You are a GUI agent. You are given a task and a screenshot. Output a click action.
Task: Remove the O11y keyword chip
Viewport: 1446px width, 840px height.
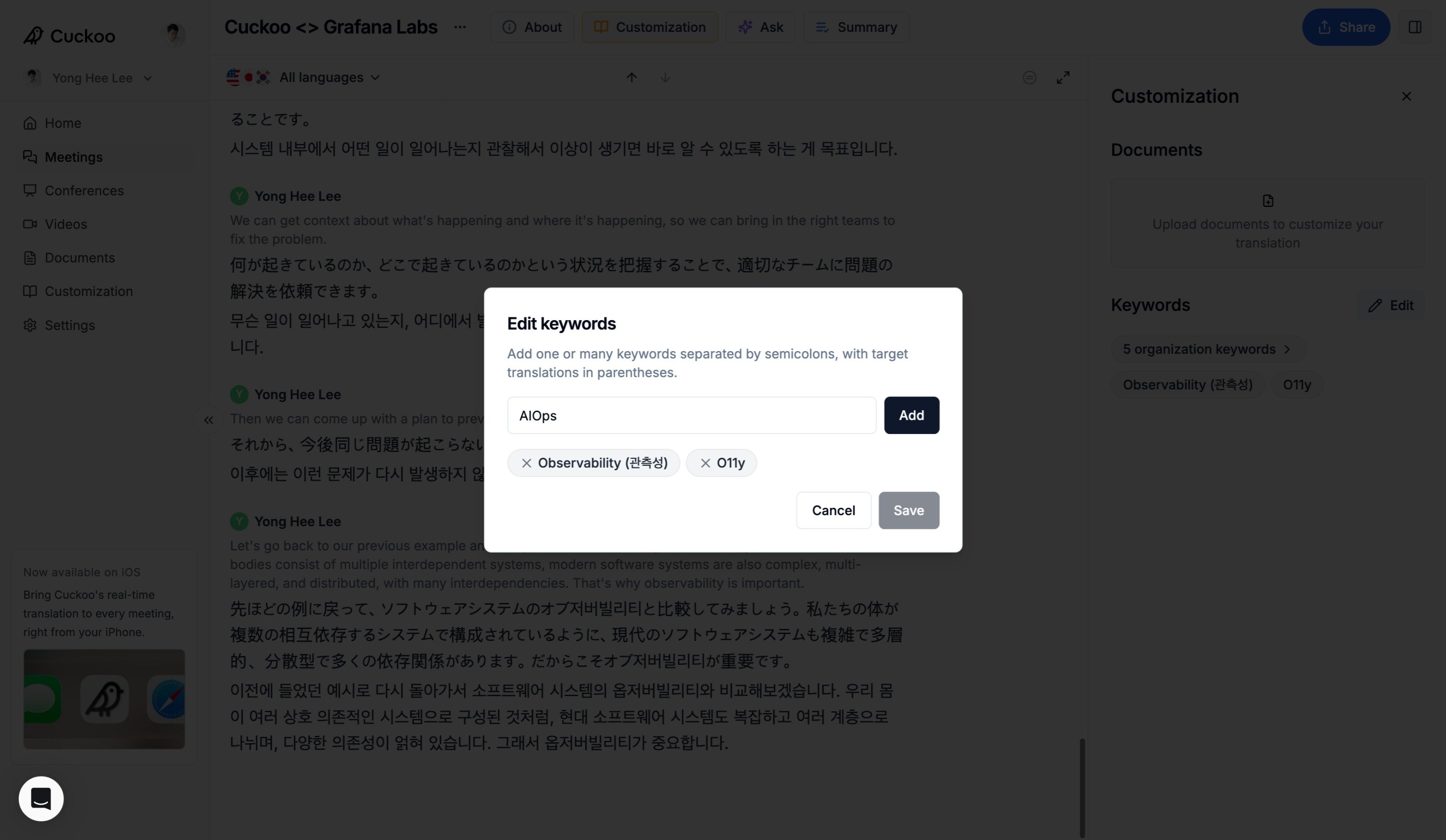pyautogui.click(x=705, y=463)
